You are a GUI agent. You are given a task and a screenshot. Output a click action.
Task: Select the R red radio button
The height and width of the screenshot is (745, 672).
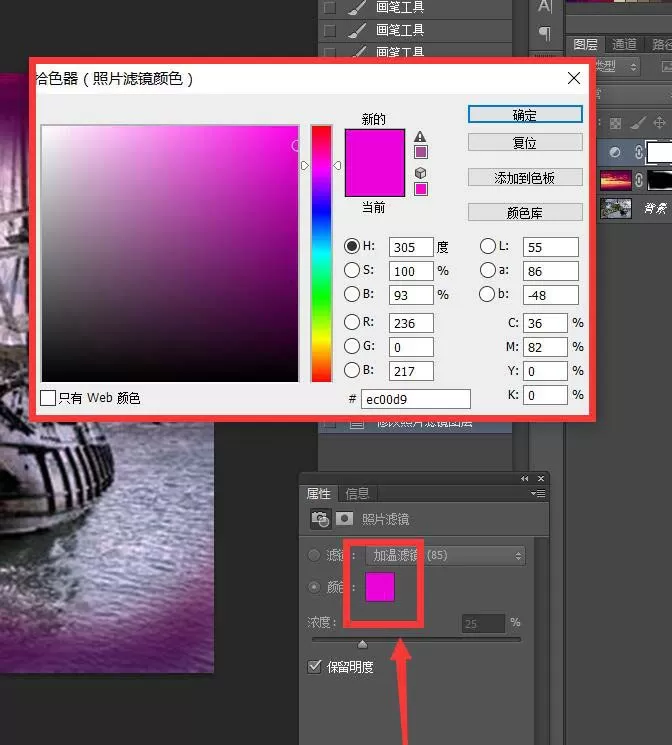352,322
